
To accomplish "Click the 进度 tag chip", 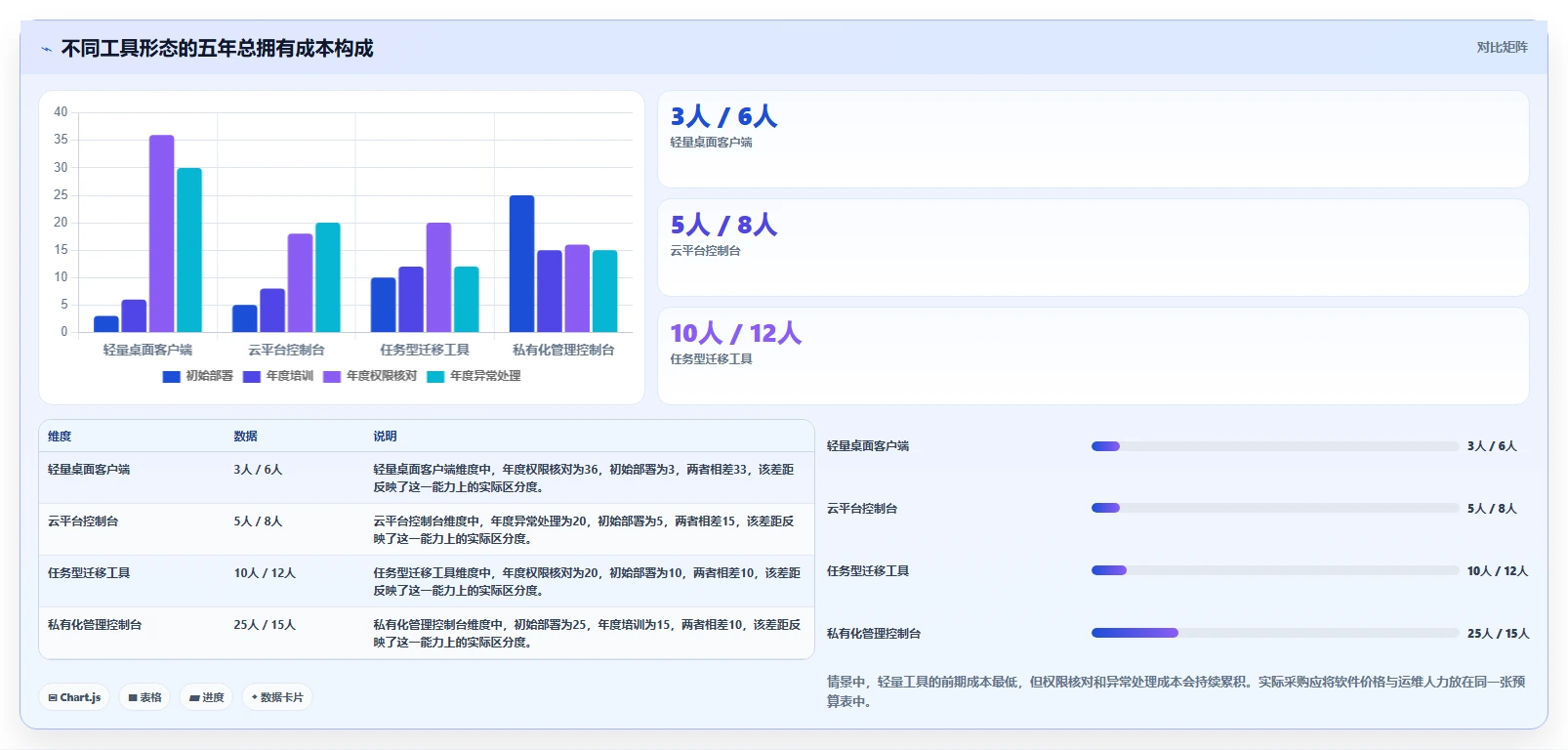I will point(206,697).
